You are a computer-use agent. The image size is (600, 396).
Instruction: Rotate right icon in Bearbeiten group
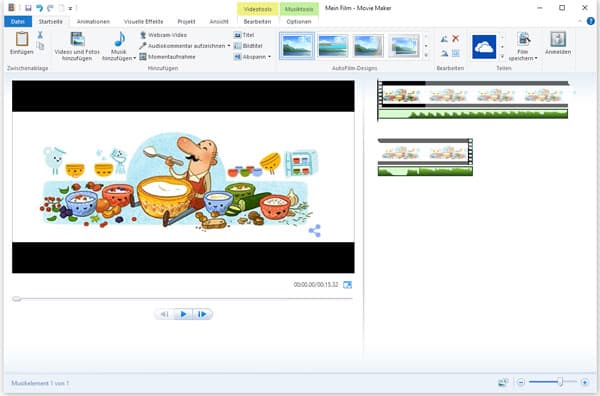click(x=444, y=53)
